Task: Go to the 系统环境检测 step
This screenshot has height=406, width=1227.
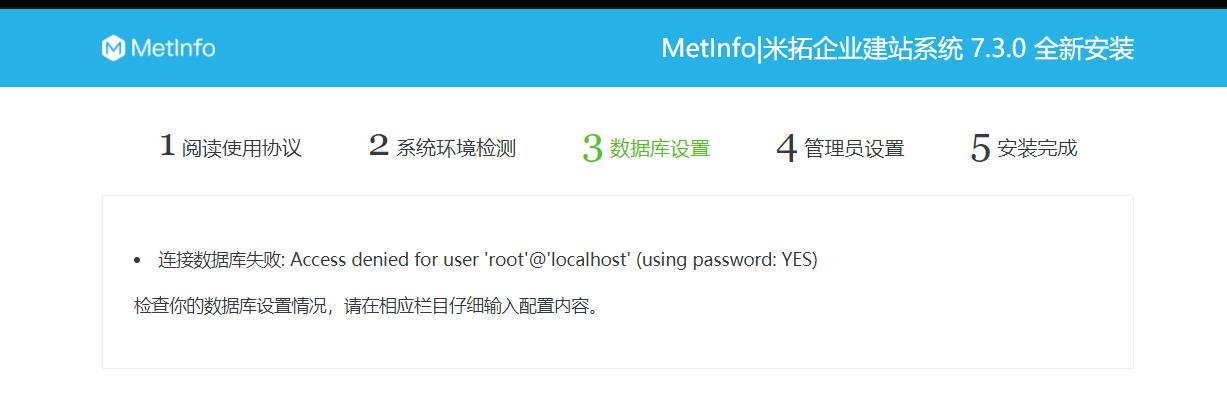Action: tap(455, 149)
